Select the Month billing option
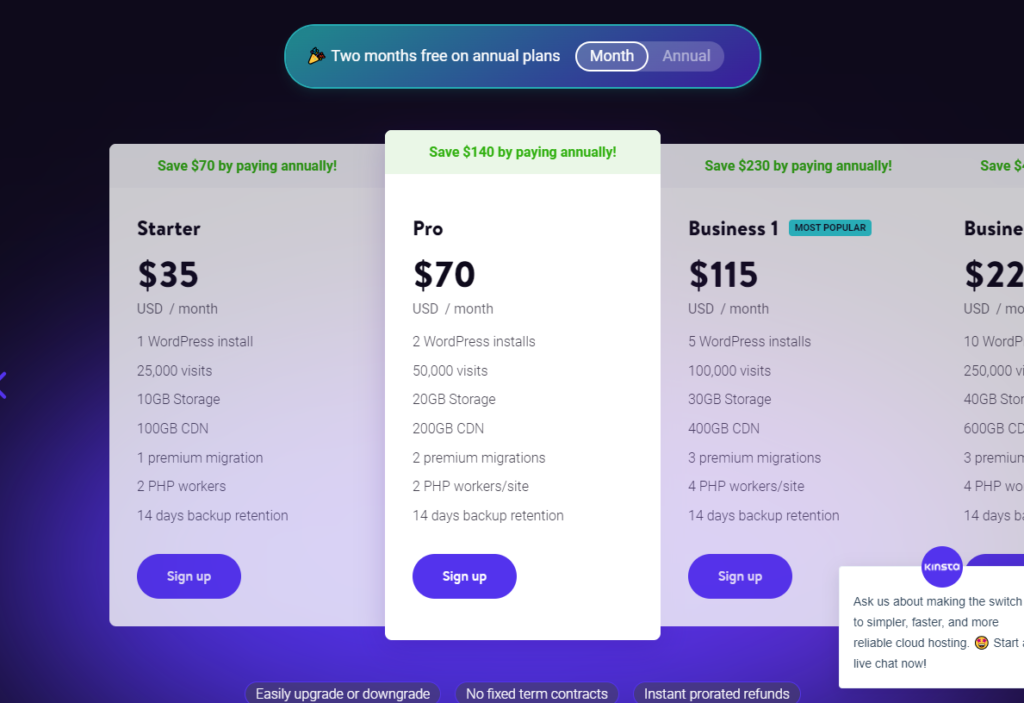Screen dimensions: 1024x703 (611, 56)
